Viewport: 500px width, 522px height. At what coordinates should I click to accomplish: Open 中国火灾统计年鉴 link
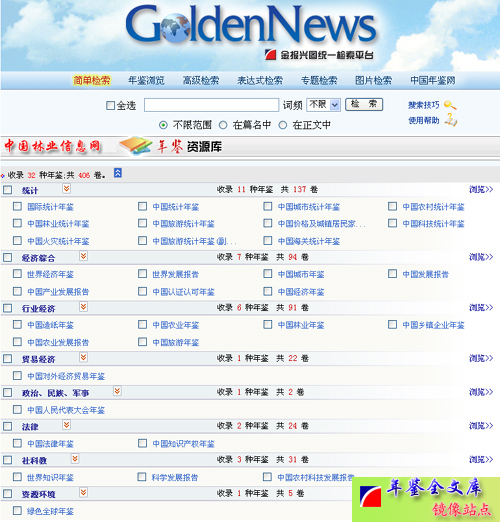click(x=58, y=241)
